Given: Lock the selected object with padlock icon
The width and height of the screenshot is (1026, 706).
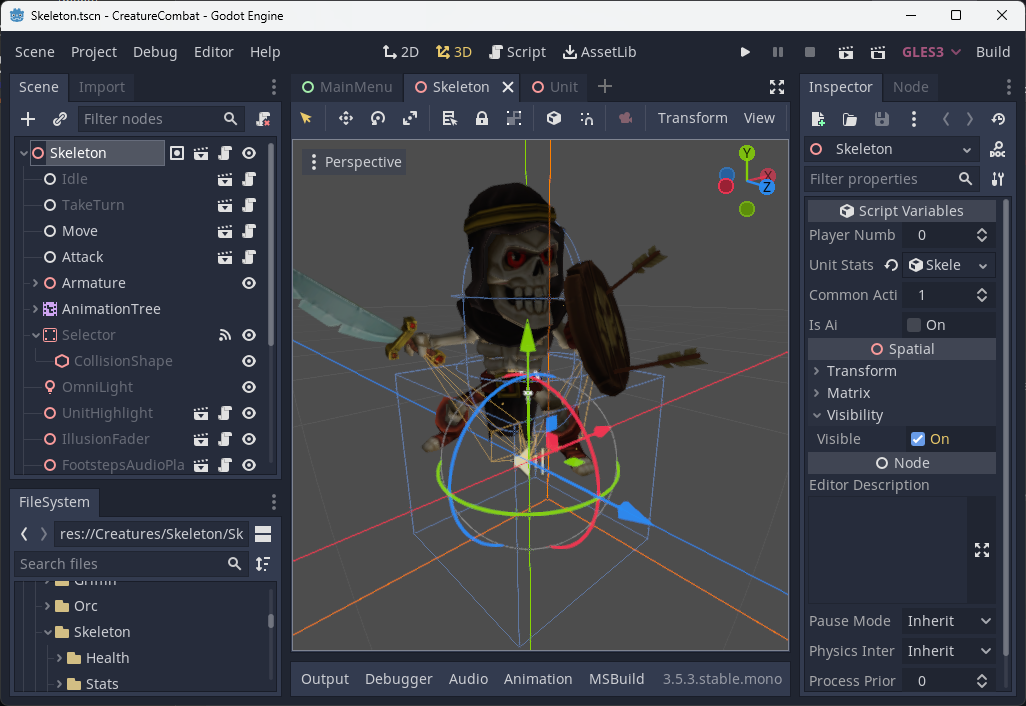Looking at the screenshot, I should pyautogui.click(x=482, y=118).
